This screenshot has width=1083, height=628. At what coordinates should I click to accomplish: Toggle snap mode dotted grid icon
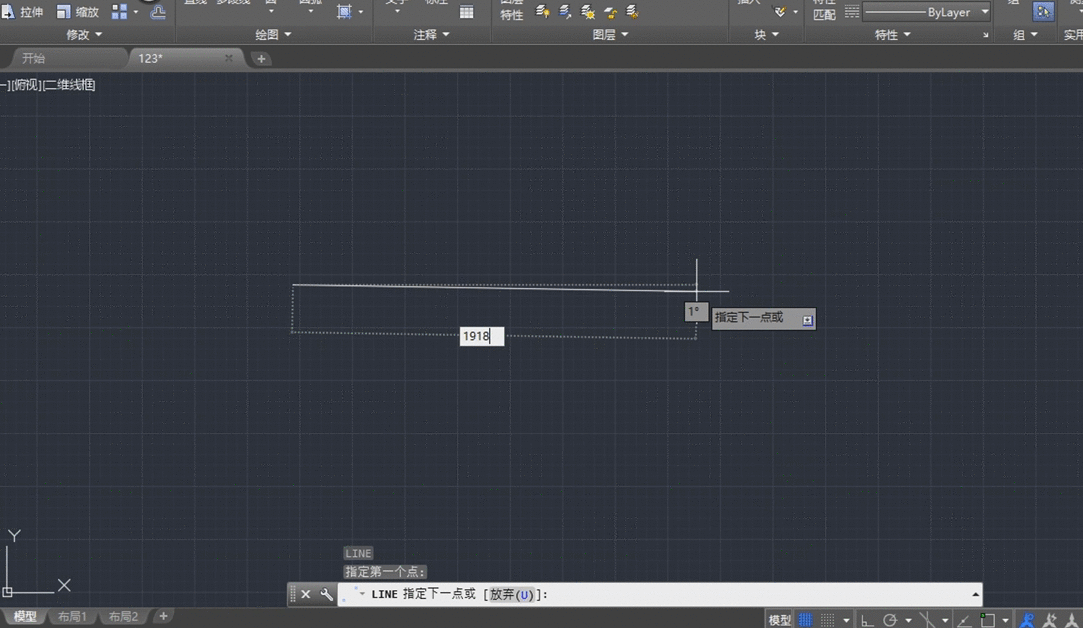coord(828,620)
